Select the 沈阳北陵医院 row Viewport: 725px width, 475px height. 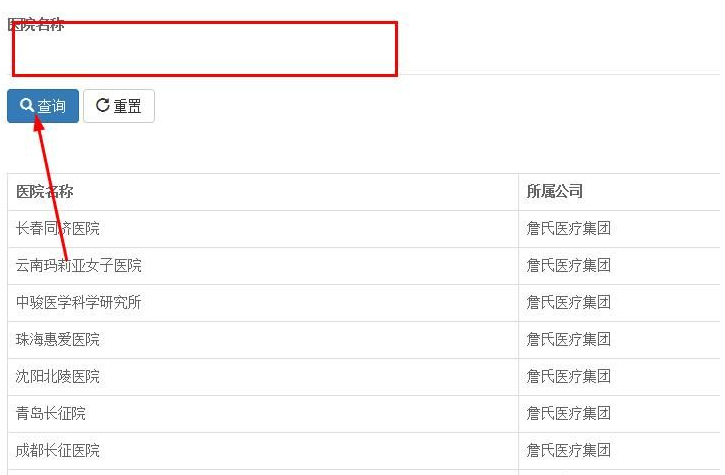pyautogui.click(x=58, y=376)
